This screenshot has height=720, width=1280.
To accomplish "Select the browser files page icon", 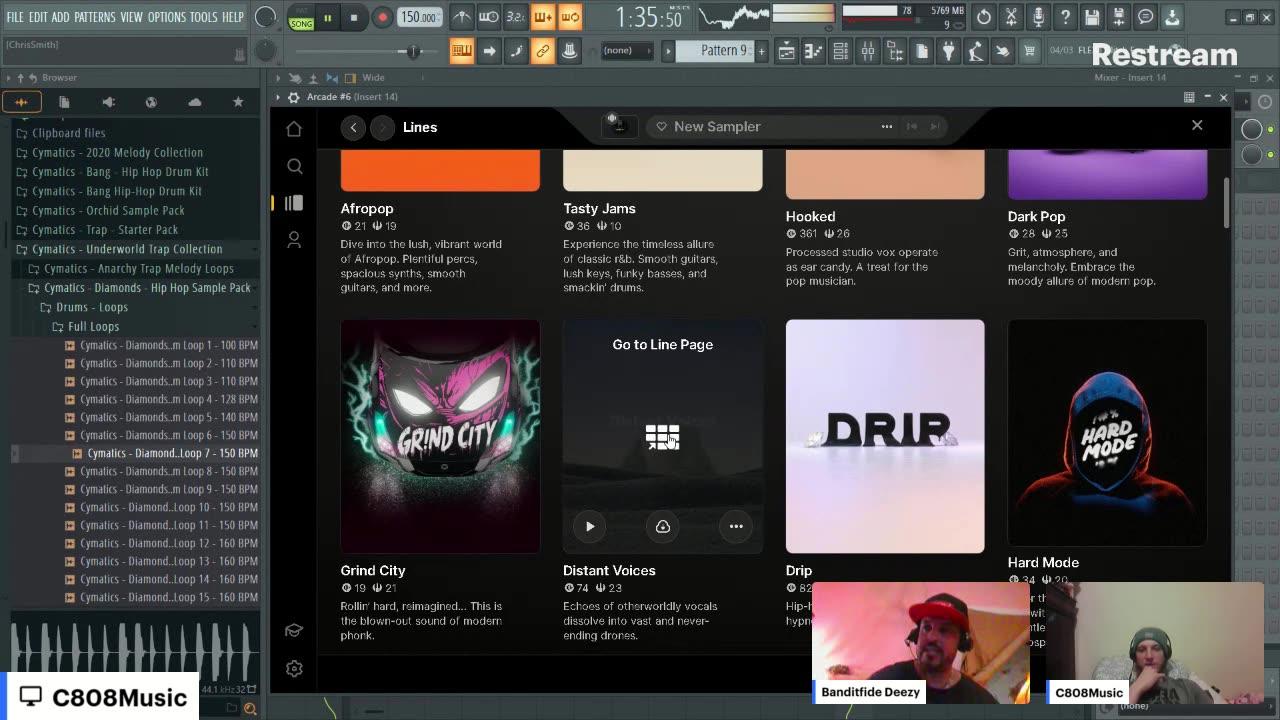I will (64, 102).
